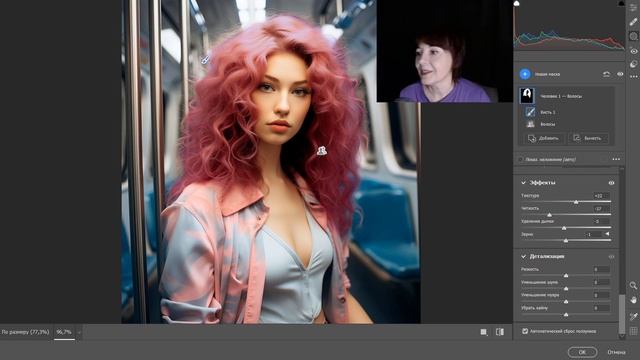Click the histogram graph
The image size is (640, 360).
click(x=569, y=25)
